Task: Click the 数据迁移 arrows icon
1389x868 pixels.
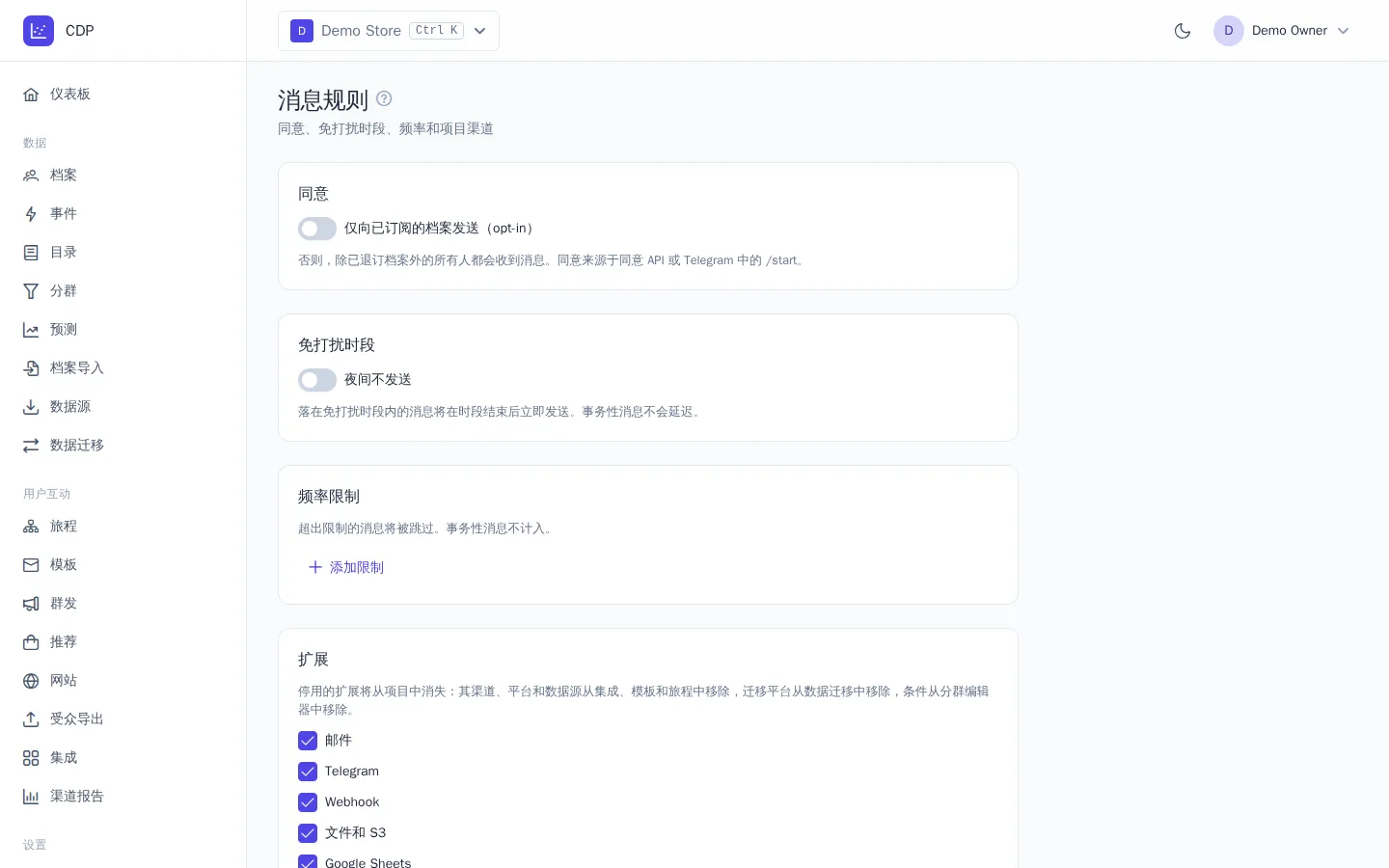Action: [31, 446]
